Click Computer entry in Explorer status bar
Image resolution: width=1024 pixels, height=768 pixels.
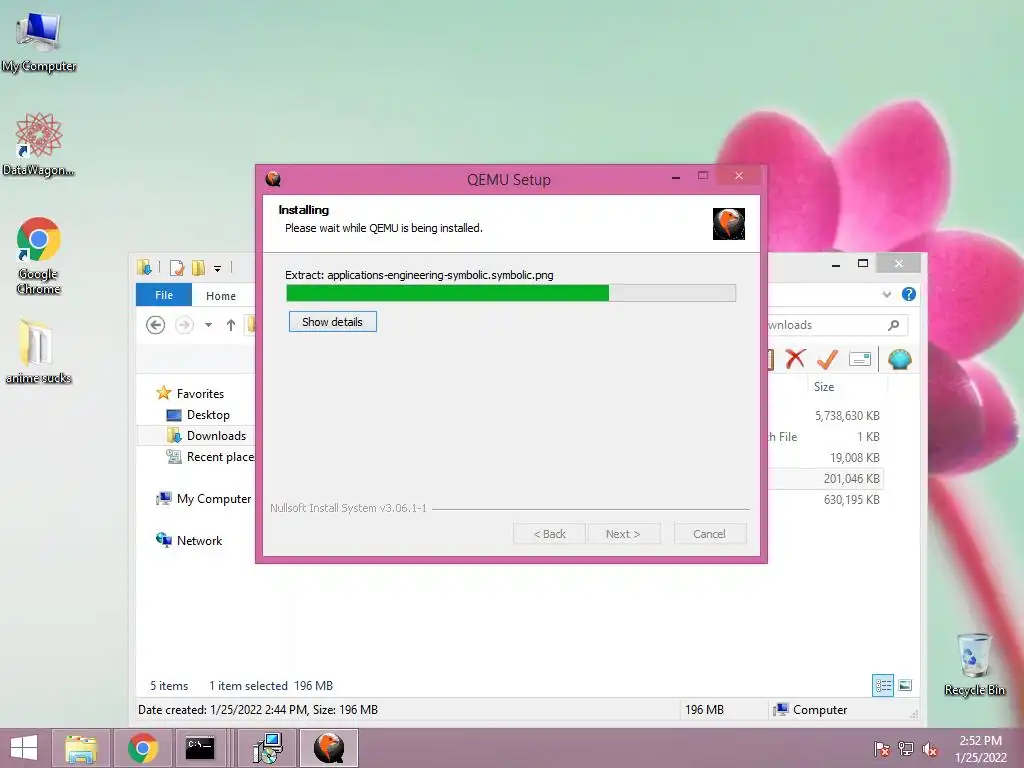(x=810, y=710)
